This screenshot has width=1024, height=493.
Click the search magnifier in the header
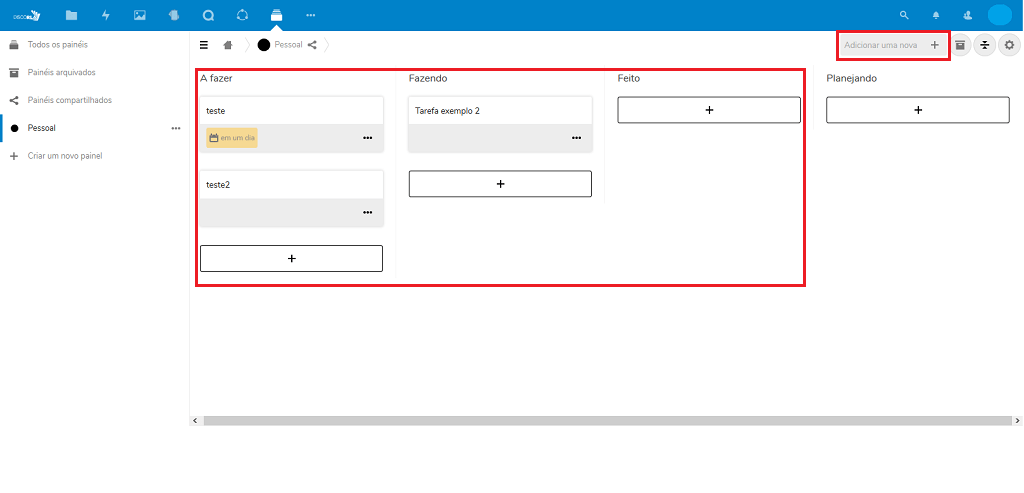(x=904, y=15)
